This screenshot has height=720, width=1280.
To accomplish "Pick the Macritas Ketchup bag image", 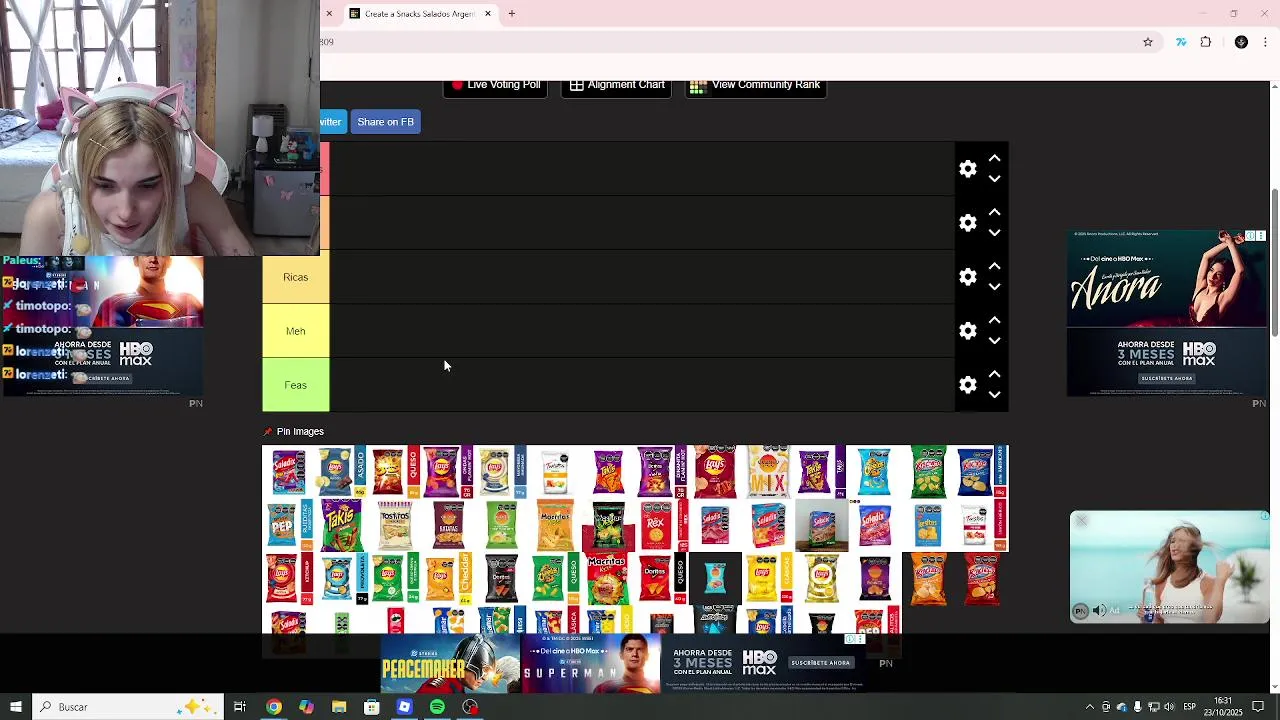I will (x=607, y=579).
